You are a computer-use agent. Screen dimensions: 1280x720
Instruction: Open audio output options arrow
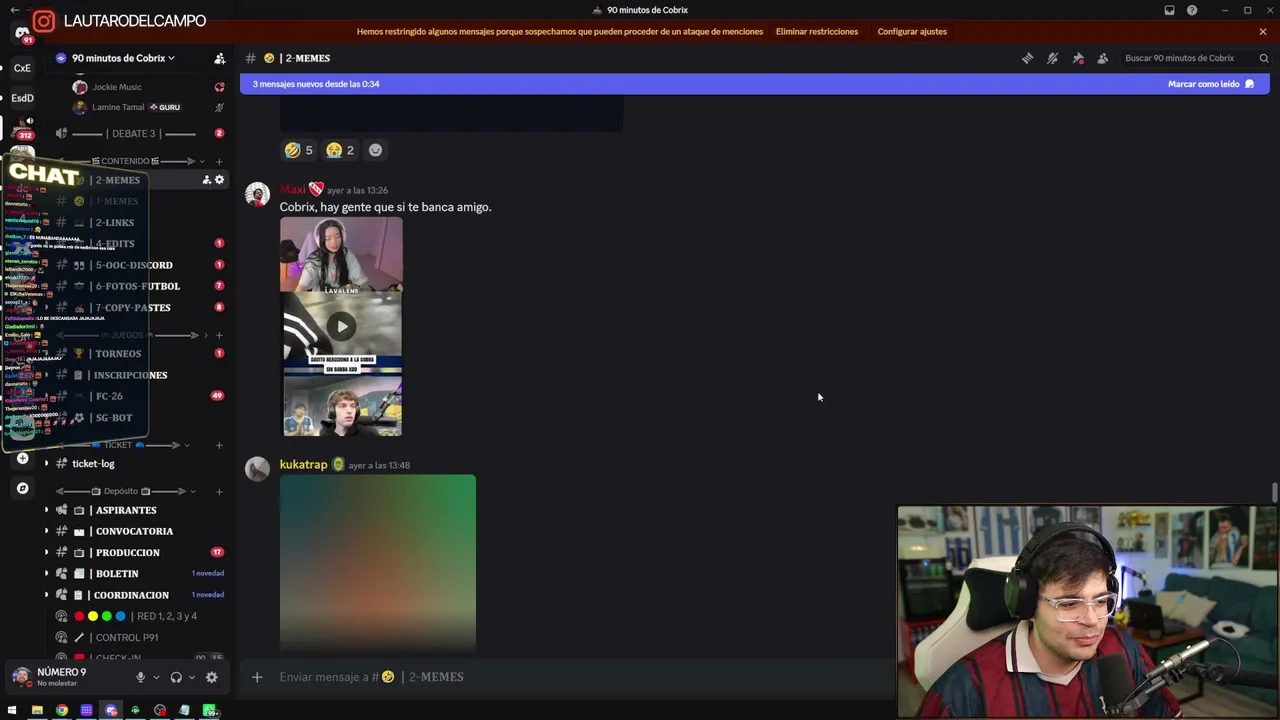192,677
